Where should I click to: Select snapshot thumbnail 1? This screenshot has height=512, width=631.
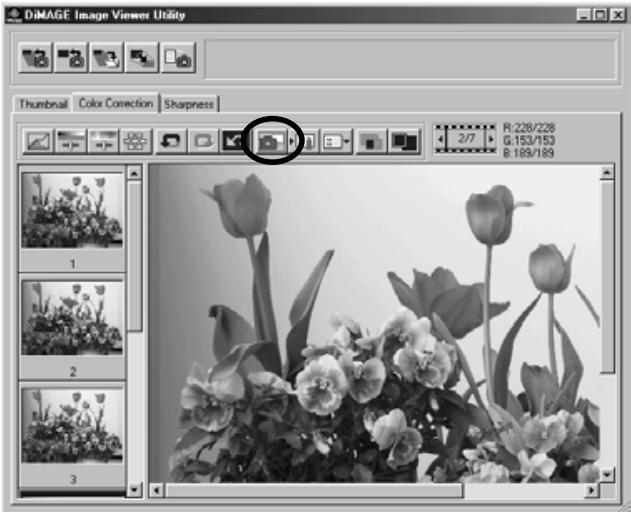click(x=72, y=210)
